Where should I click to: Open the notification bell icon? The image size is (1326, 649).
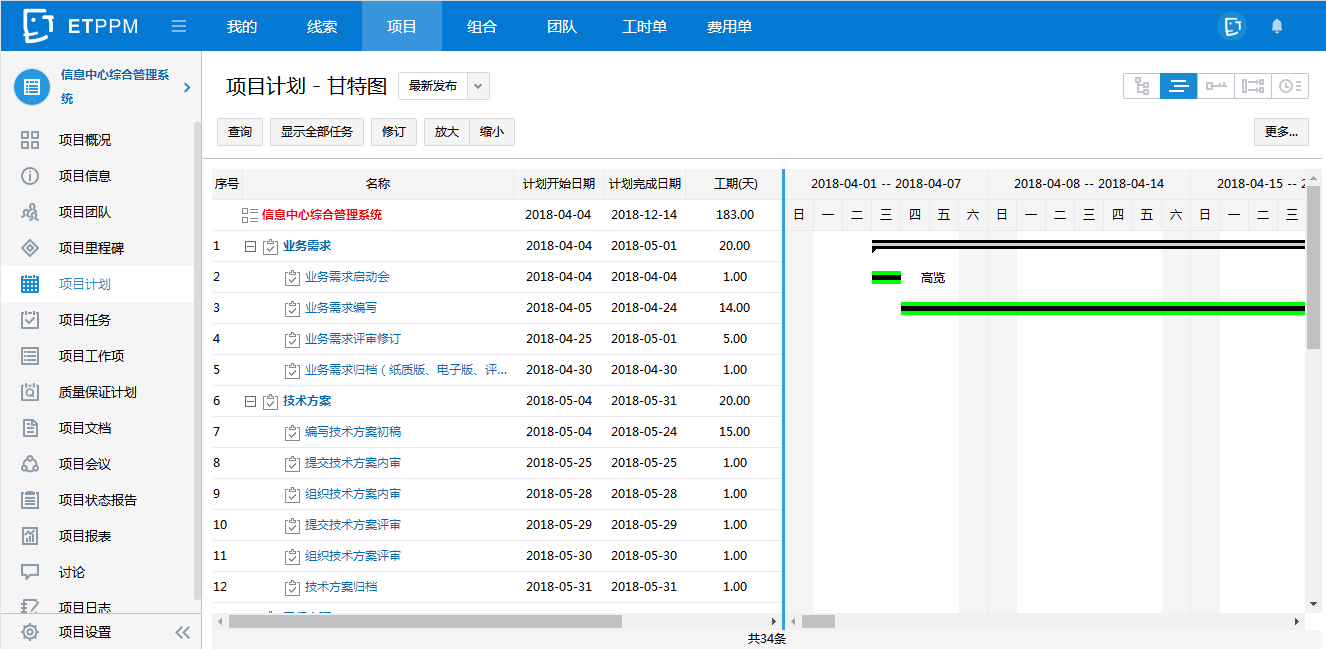point(1277,26)
